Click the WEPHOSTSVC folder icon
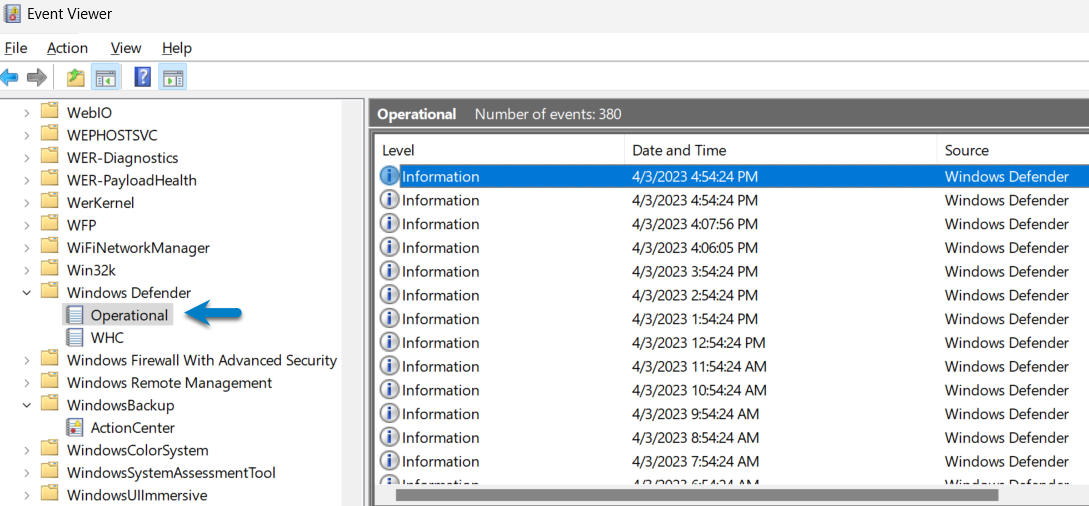 (49, 135)
